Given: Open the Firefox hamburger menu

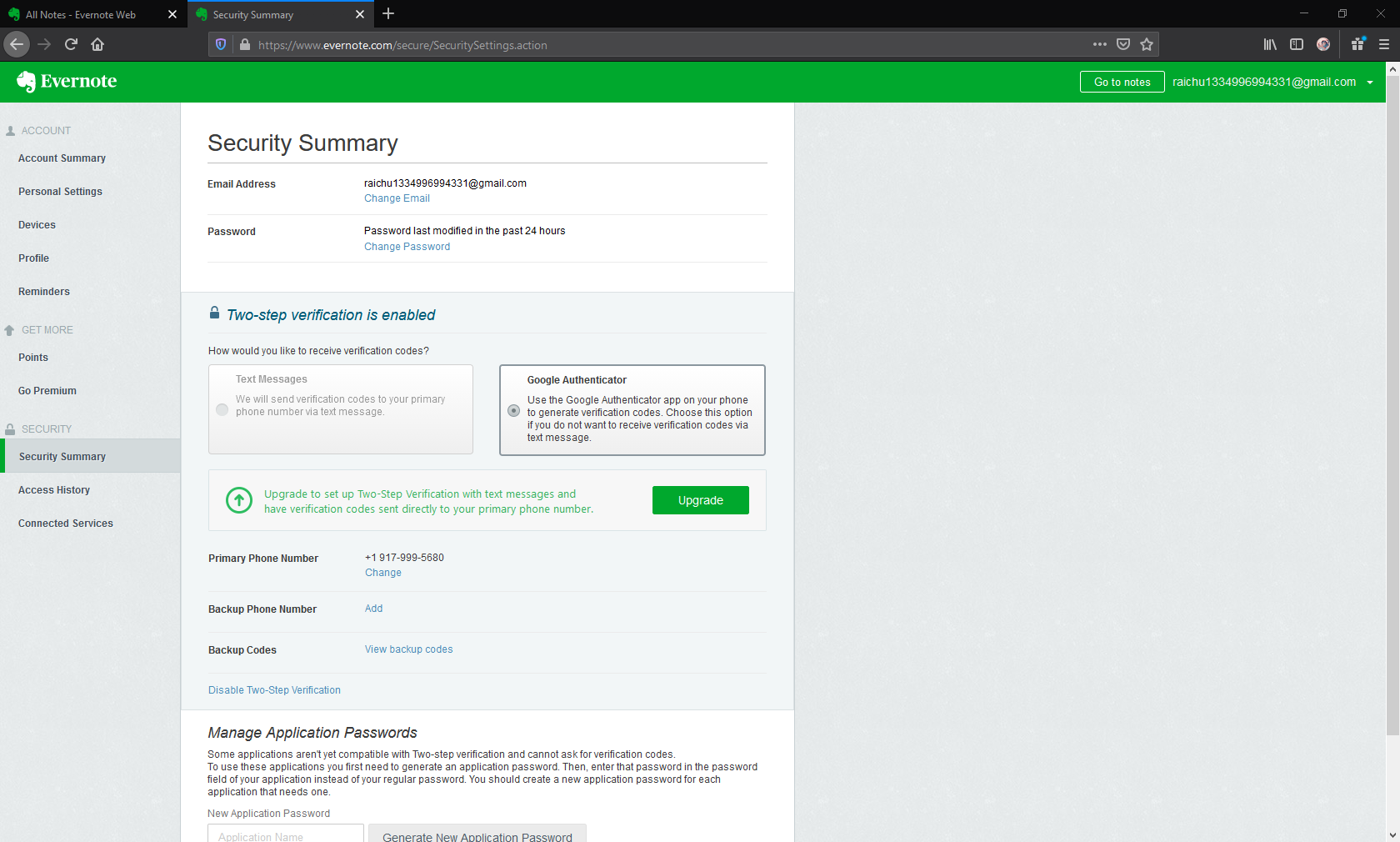Looking at the screenshot, I should (1384, 44).
